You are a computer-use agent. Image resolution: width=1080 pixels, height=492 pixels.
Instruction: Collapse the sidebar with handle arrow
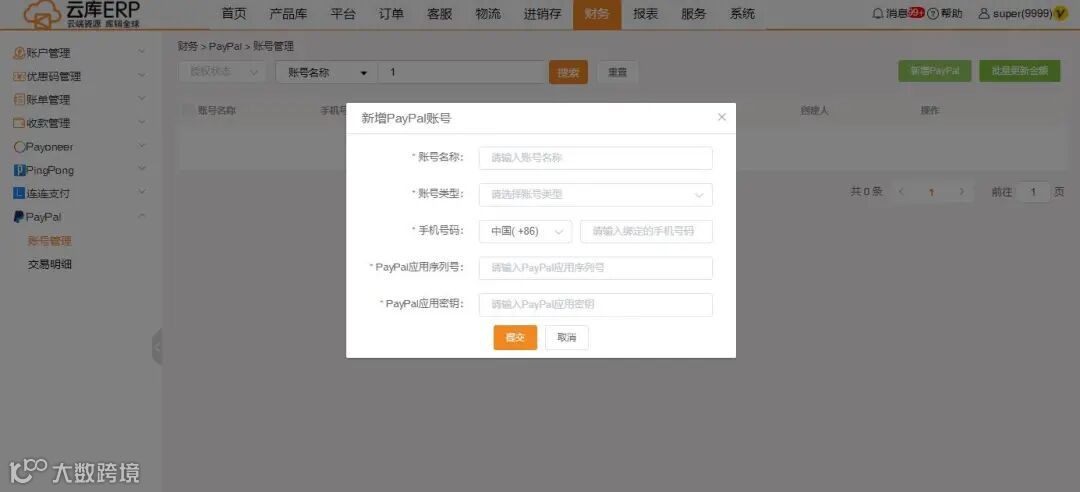click(x=157, y=347)
